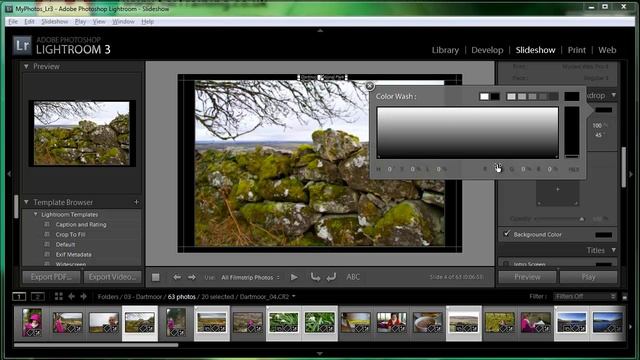Open the Help menu
The height and width of the screenshot is (360, 640).
coord(147,22)
